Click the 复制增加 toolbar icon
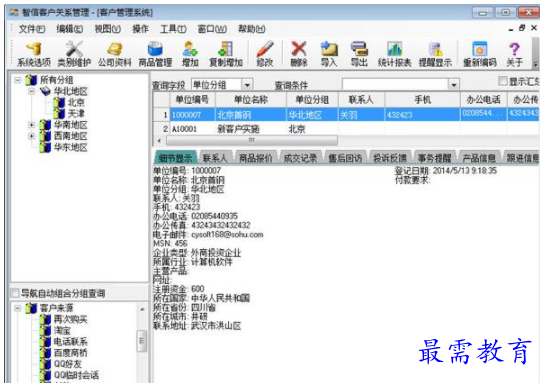The image size is (540, 383). [x=226, y=54]
